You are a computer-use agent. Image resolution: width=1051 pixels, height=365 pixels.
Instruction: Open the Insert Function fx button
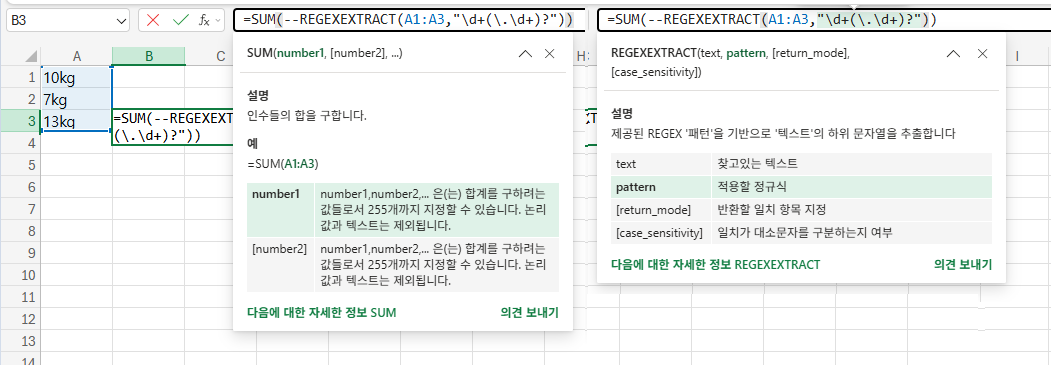204,20
